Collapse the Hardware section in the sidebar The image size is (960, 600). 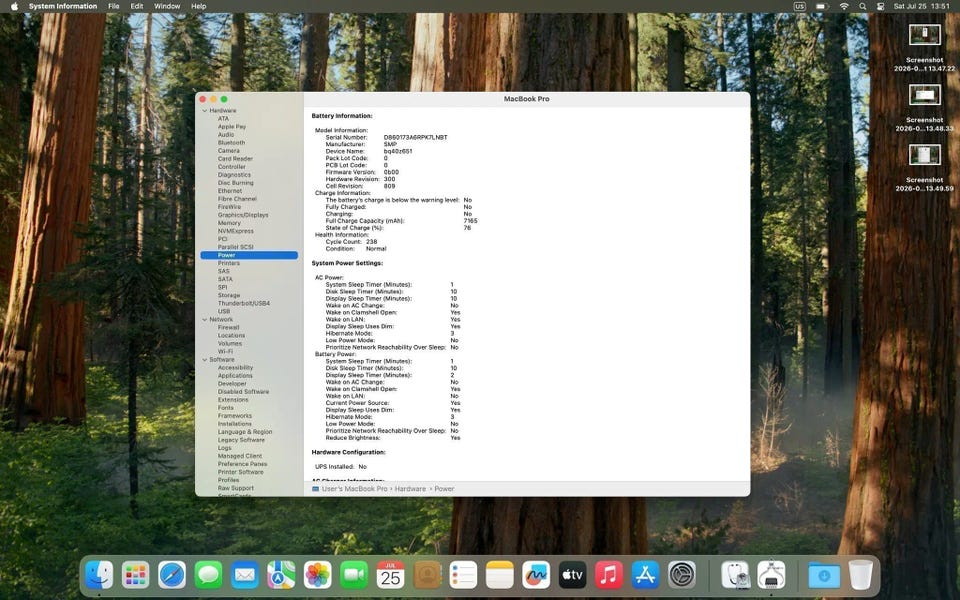pos(204,111)
